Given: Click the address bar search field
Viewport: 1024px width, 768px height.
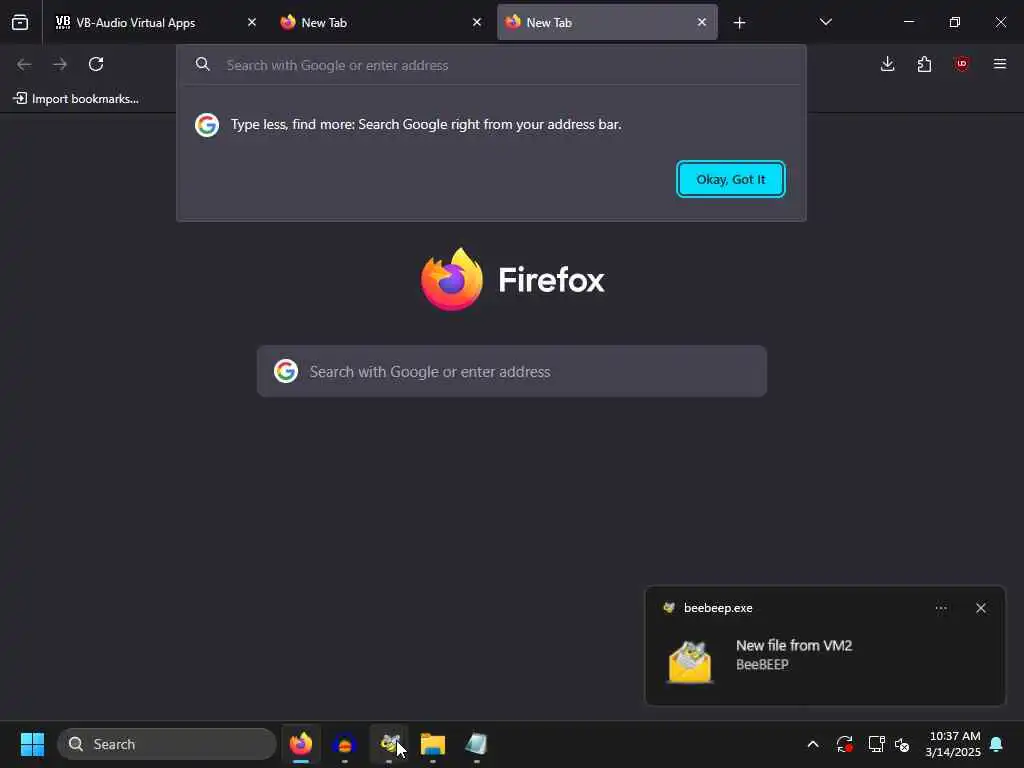Looking at the screenshot, I should (x=491, y=65).
